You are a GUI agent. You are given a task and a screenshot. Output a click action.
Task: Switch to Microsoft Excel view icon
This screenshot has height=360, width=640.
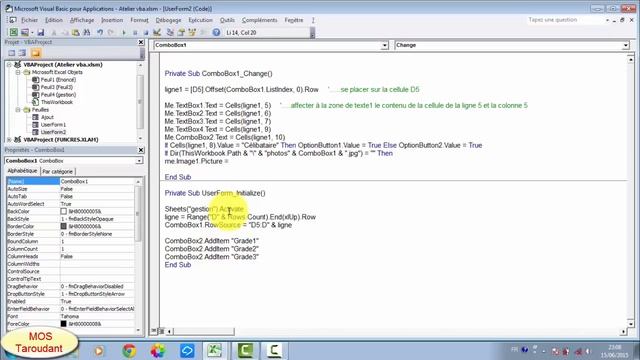13,32
